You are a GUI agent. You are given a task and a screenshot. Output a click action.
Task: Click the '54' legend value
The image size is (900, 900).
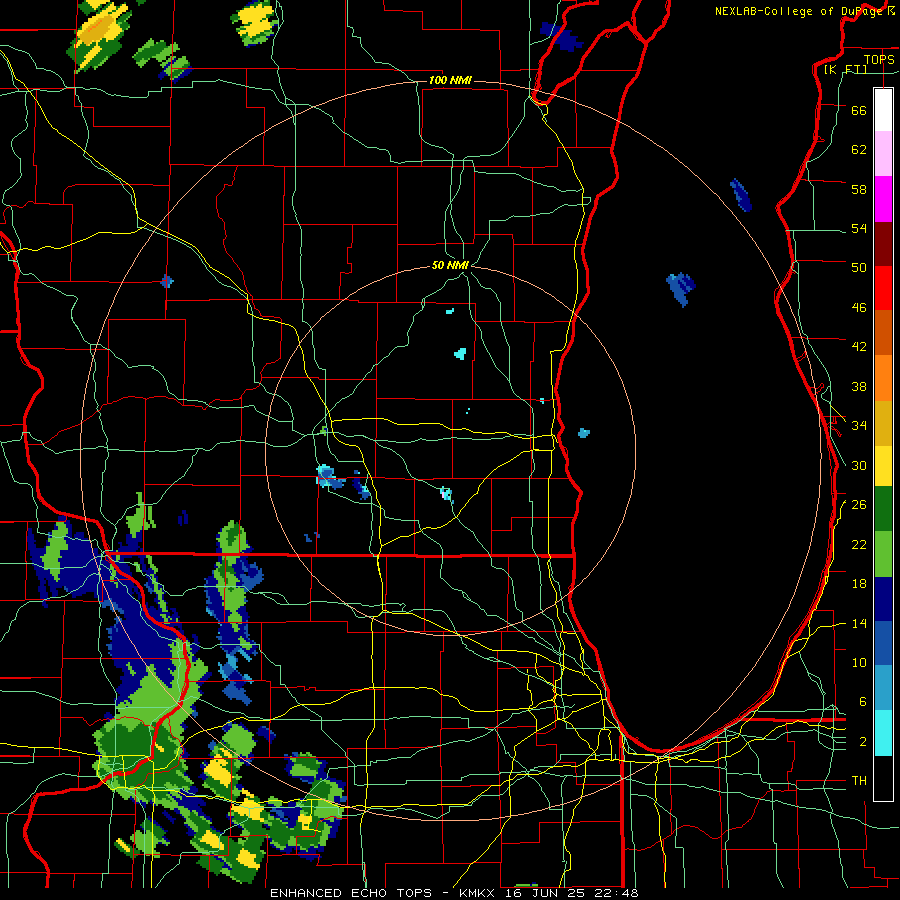point(859,228)
